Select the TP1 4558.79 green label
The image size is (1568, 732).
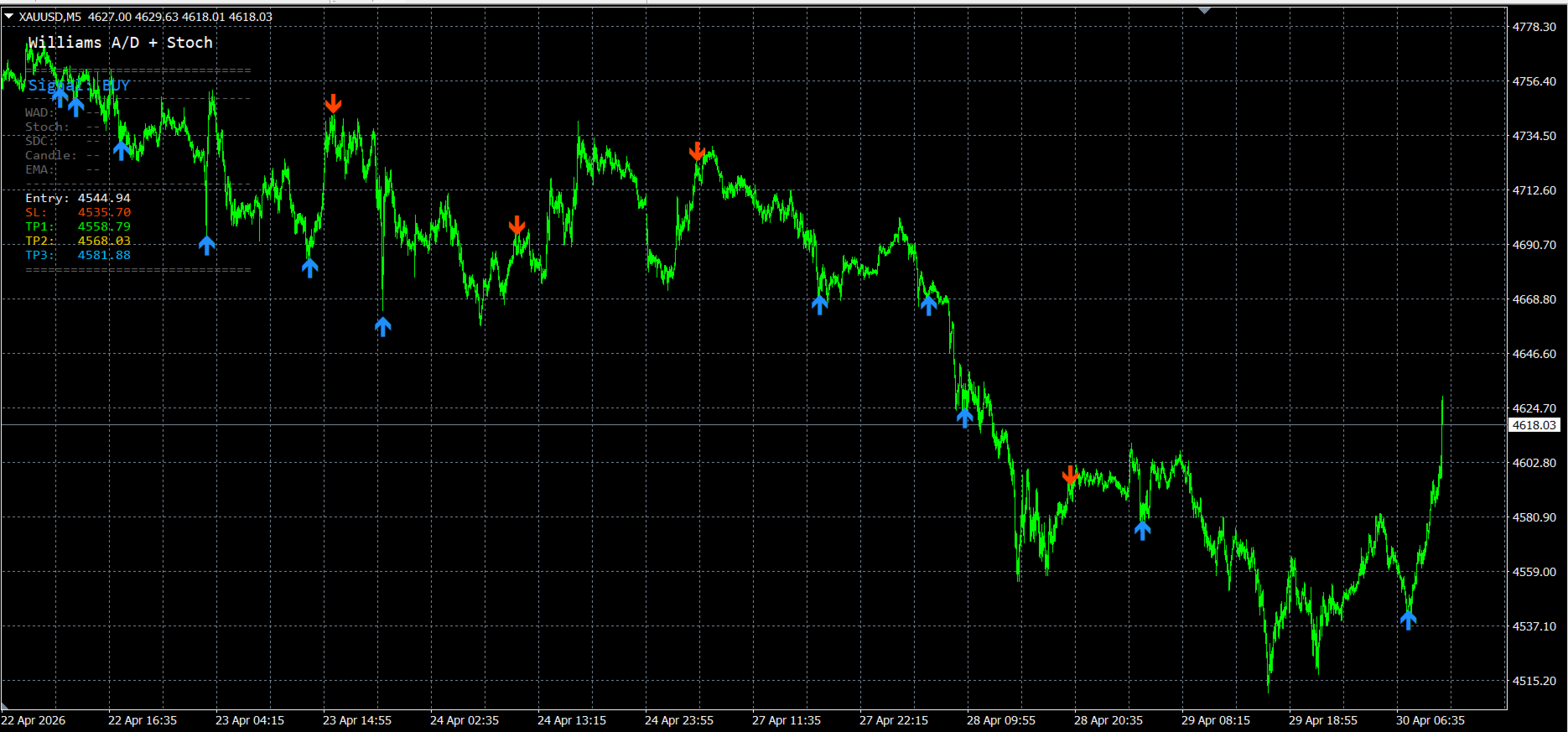[x=78, y=226]
